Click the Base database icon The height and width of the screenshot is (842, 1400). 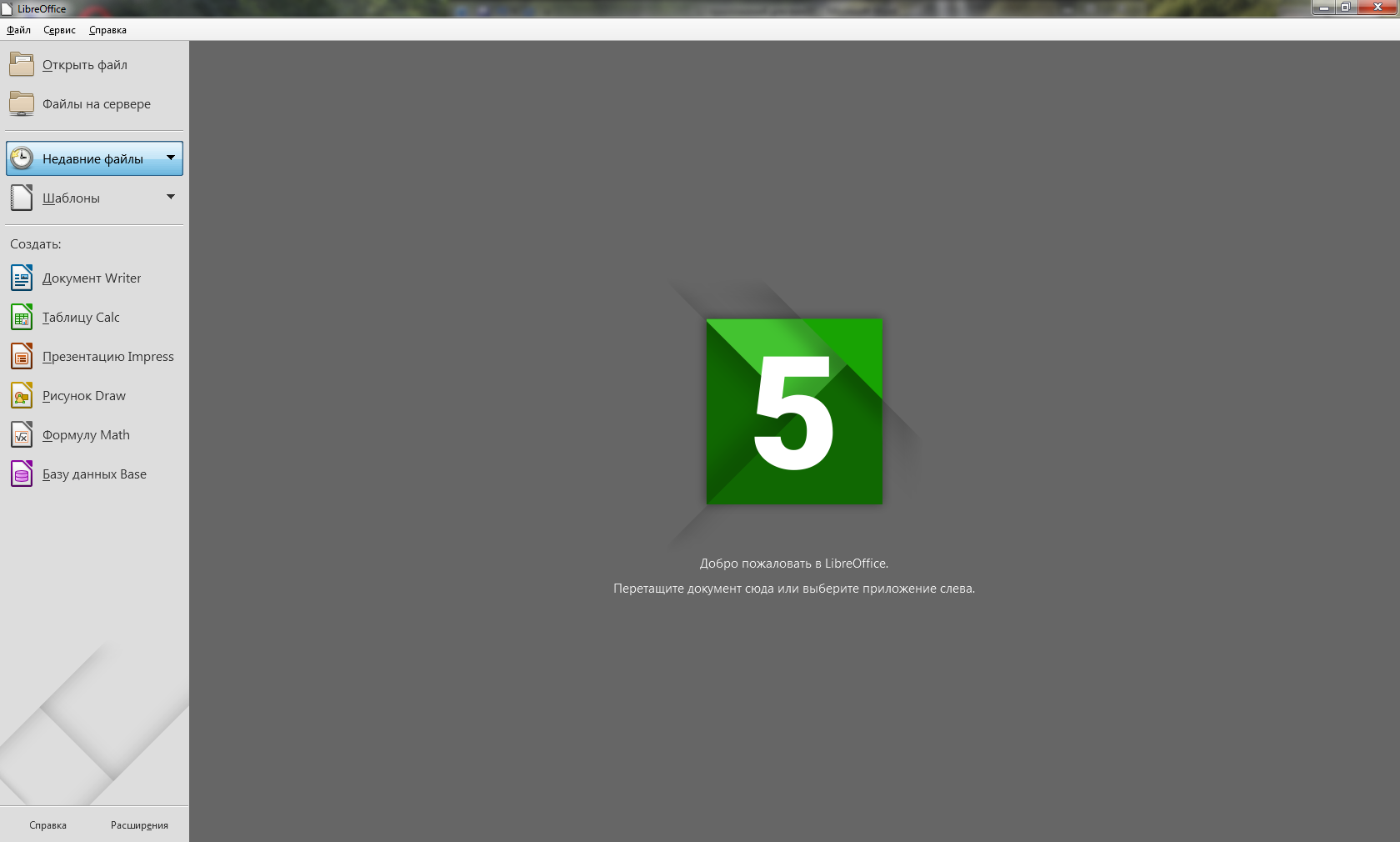coord(22,474)
